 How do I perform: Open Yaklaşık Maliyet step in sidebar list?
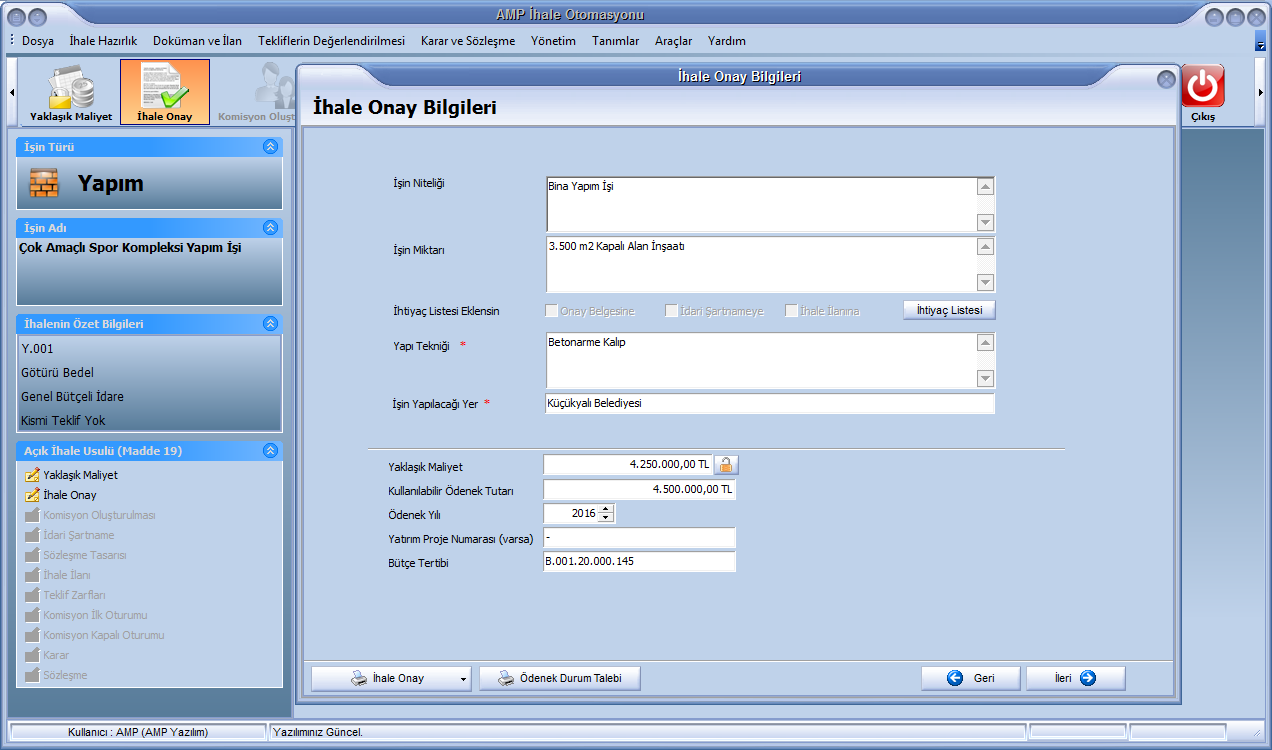[x=80, y=475]
